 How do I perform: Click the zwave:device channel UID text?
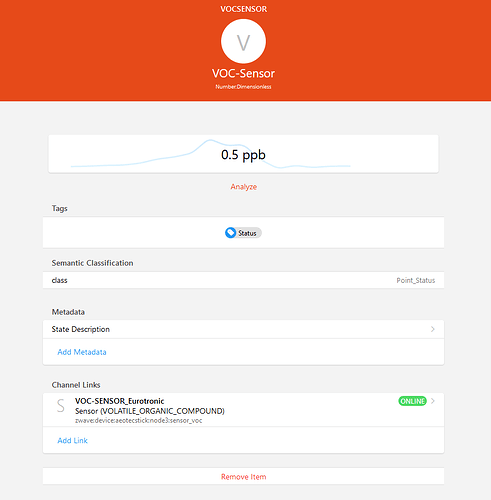coord(139,421)
